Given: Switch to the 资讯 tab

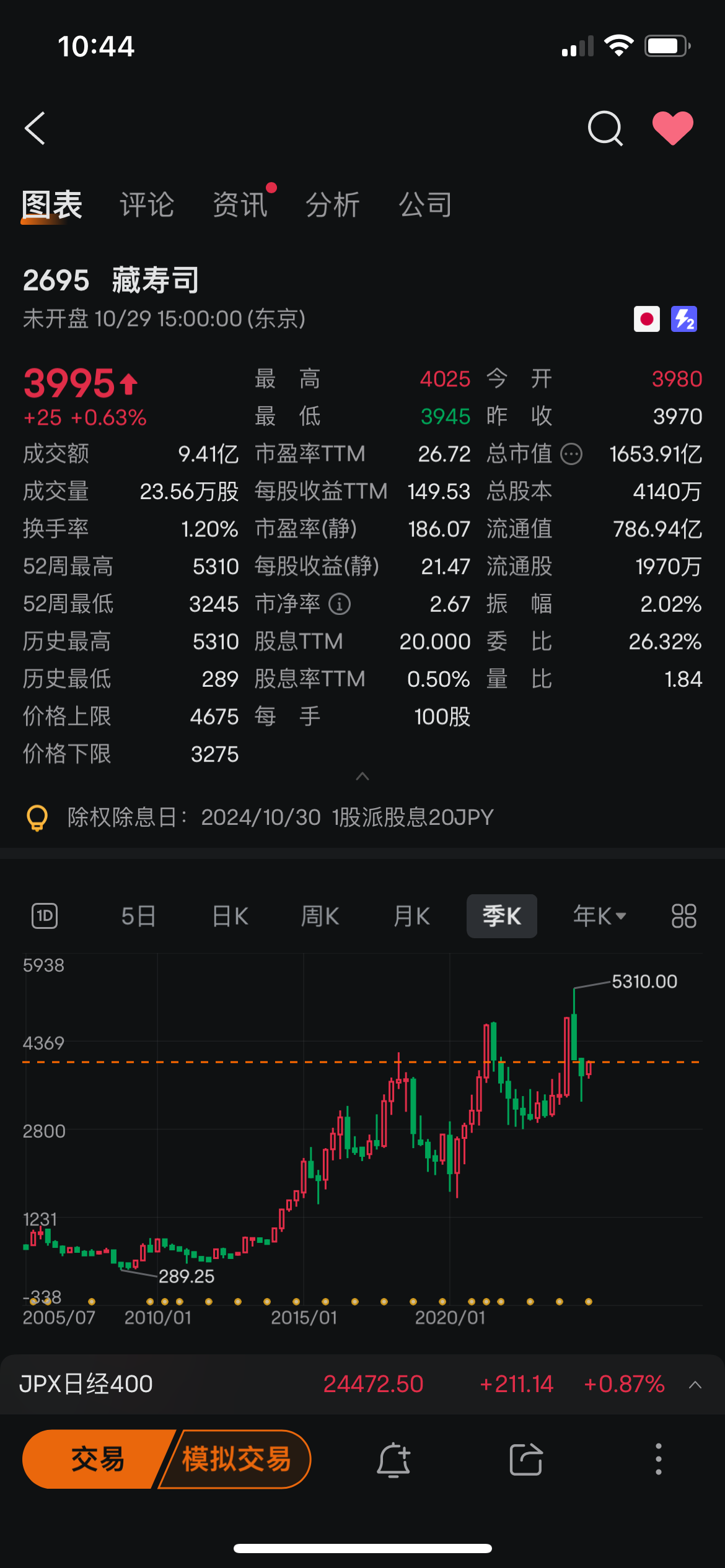Looking at the screenshot, I should 240,205.
